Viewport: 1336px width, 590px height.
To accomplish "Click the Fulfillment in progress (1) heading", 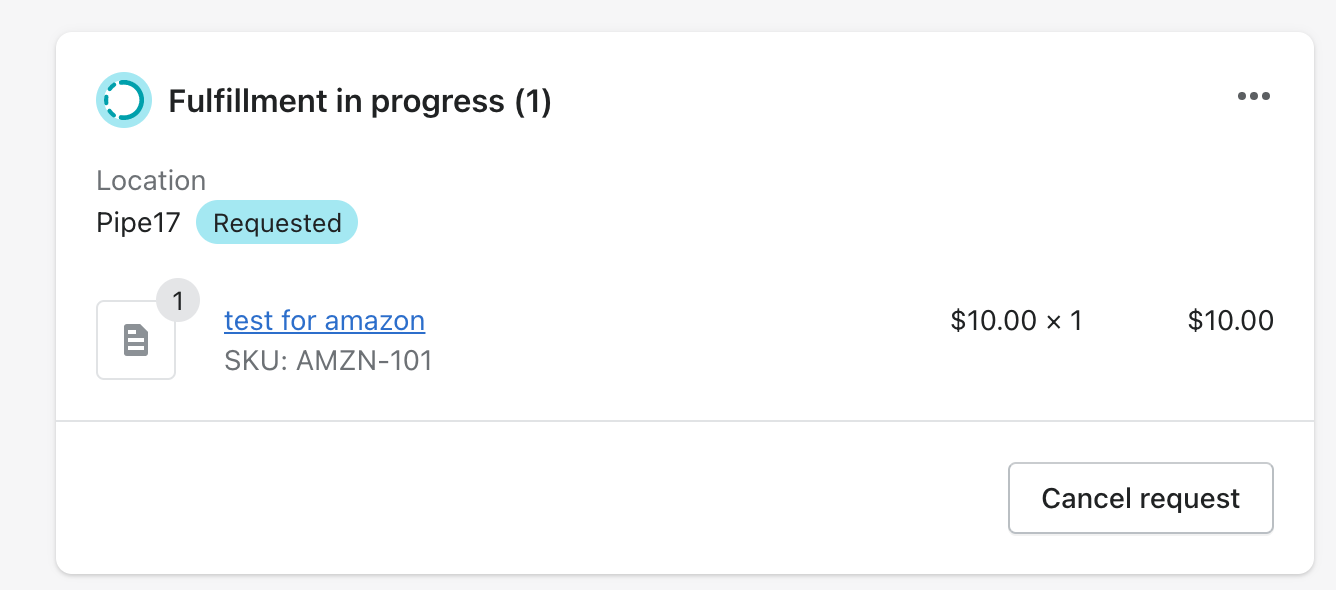I will click(360, 101).
